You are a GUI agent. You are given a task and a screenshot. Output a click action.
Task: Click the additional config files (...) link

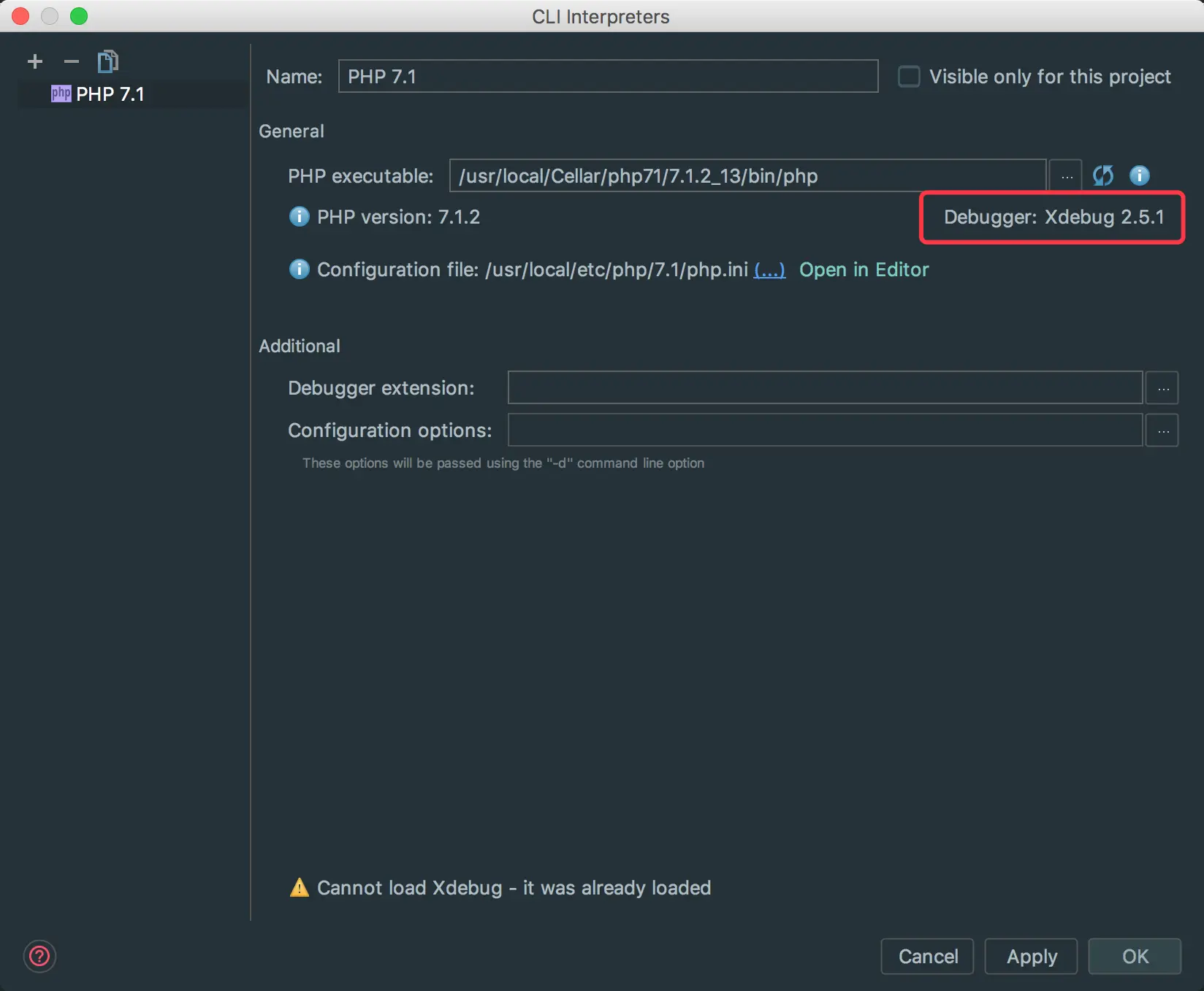point(769,270)
